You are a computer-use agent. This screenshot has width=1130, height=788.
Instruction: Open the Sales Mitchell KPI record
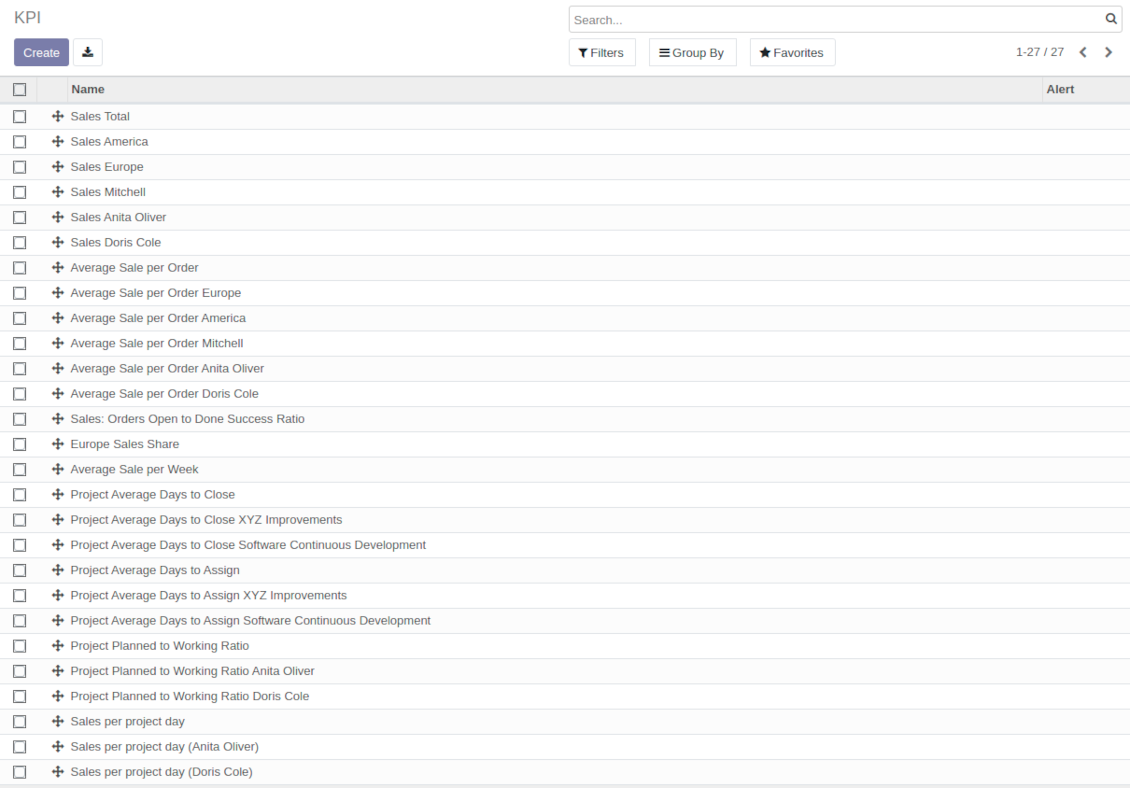pos(108,192)
